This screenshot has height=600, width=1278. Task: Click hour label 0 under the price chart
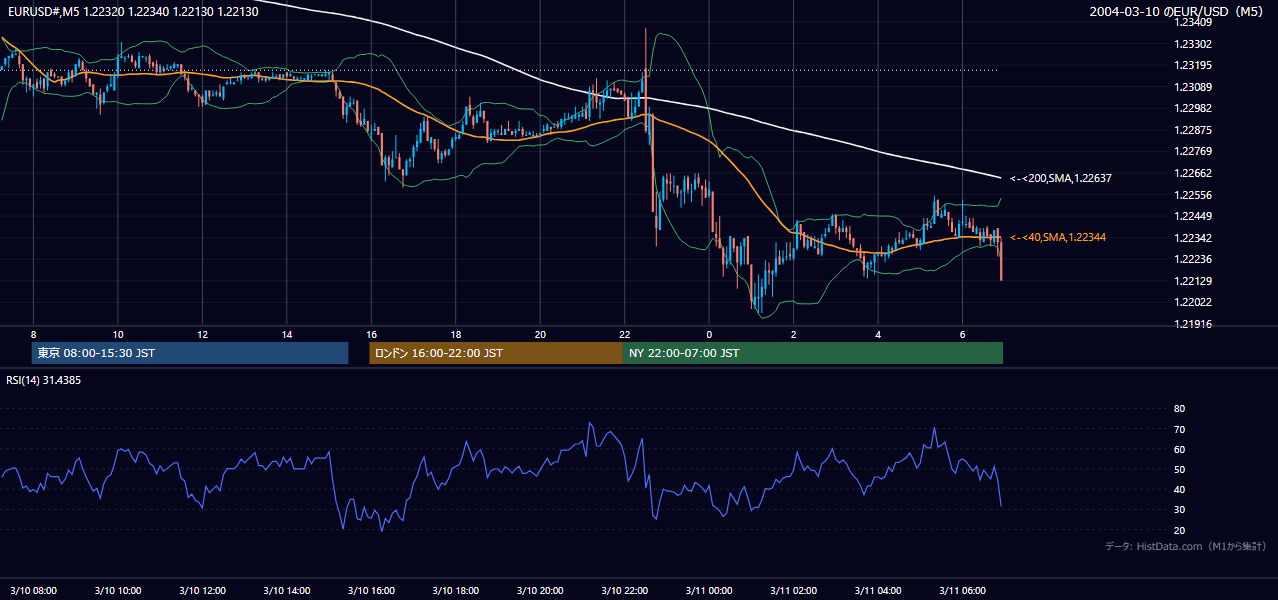(709, 334)
